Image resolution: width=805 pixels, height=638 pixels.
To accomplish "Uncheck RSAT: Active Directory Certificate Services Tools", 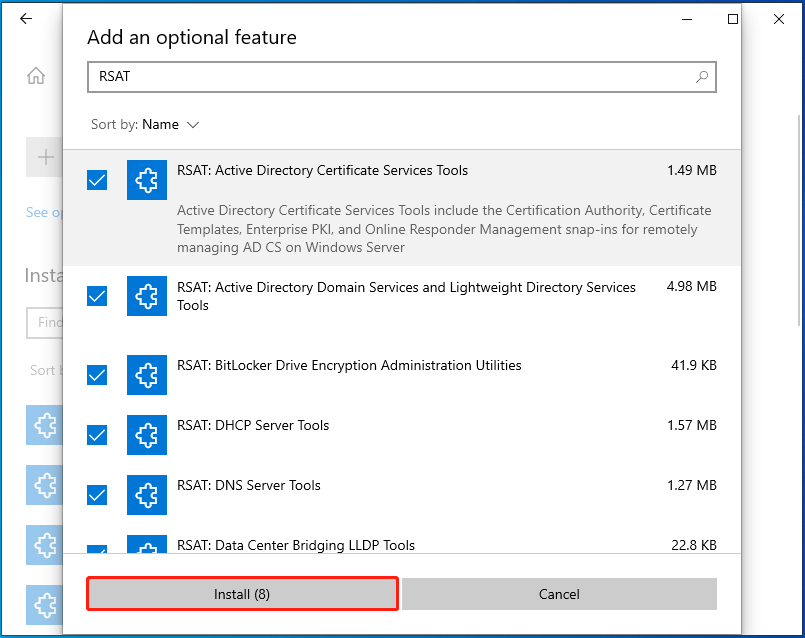I will [x=96, y=180].
